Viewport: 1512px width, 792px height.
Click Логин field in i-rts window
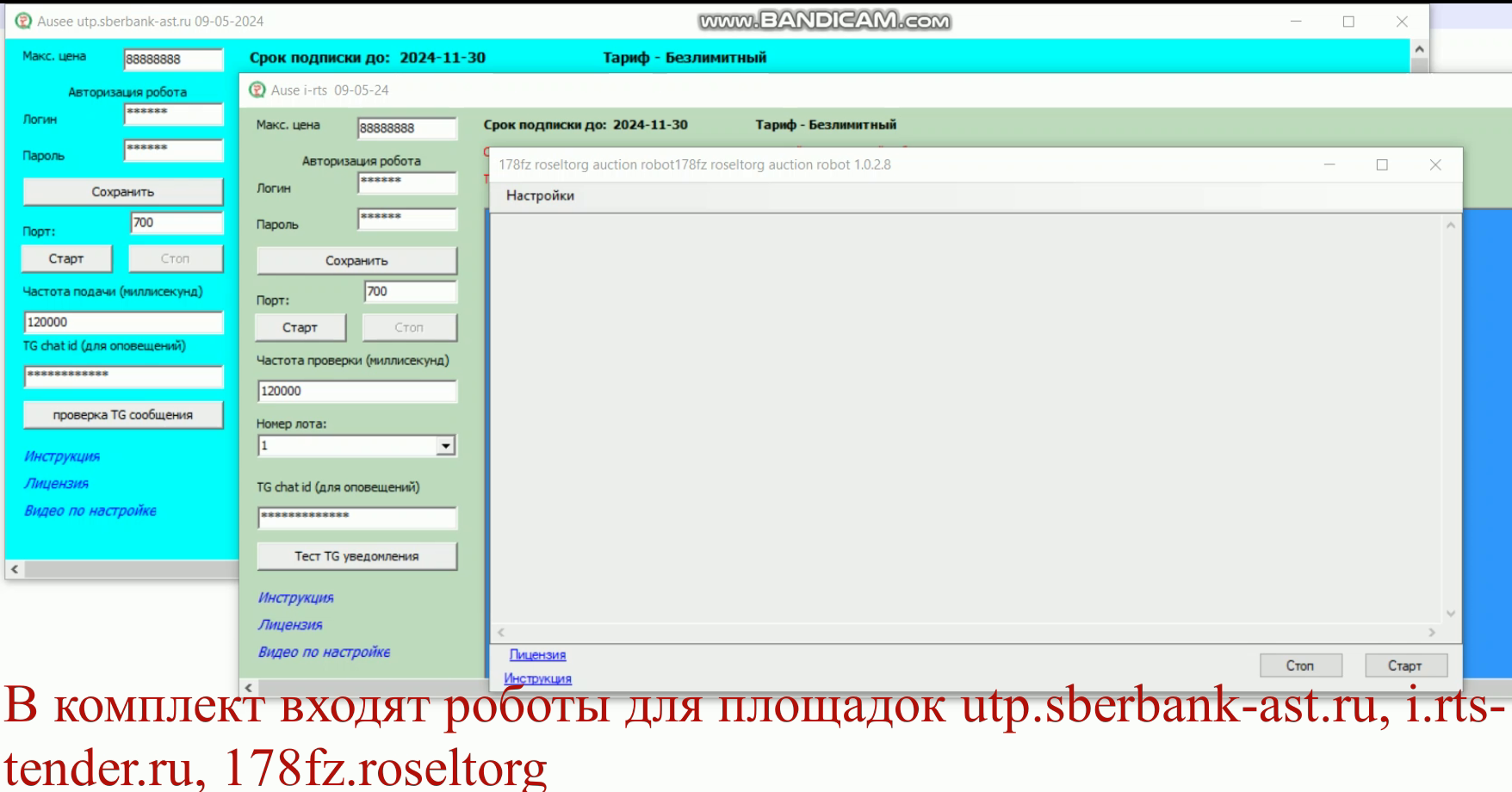[x=407, y=183]
